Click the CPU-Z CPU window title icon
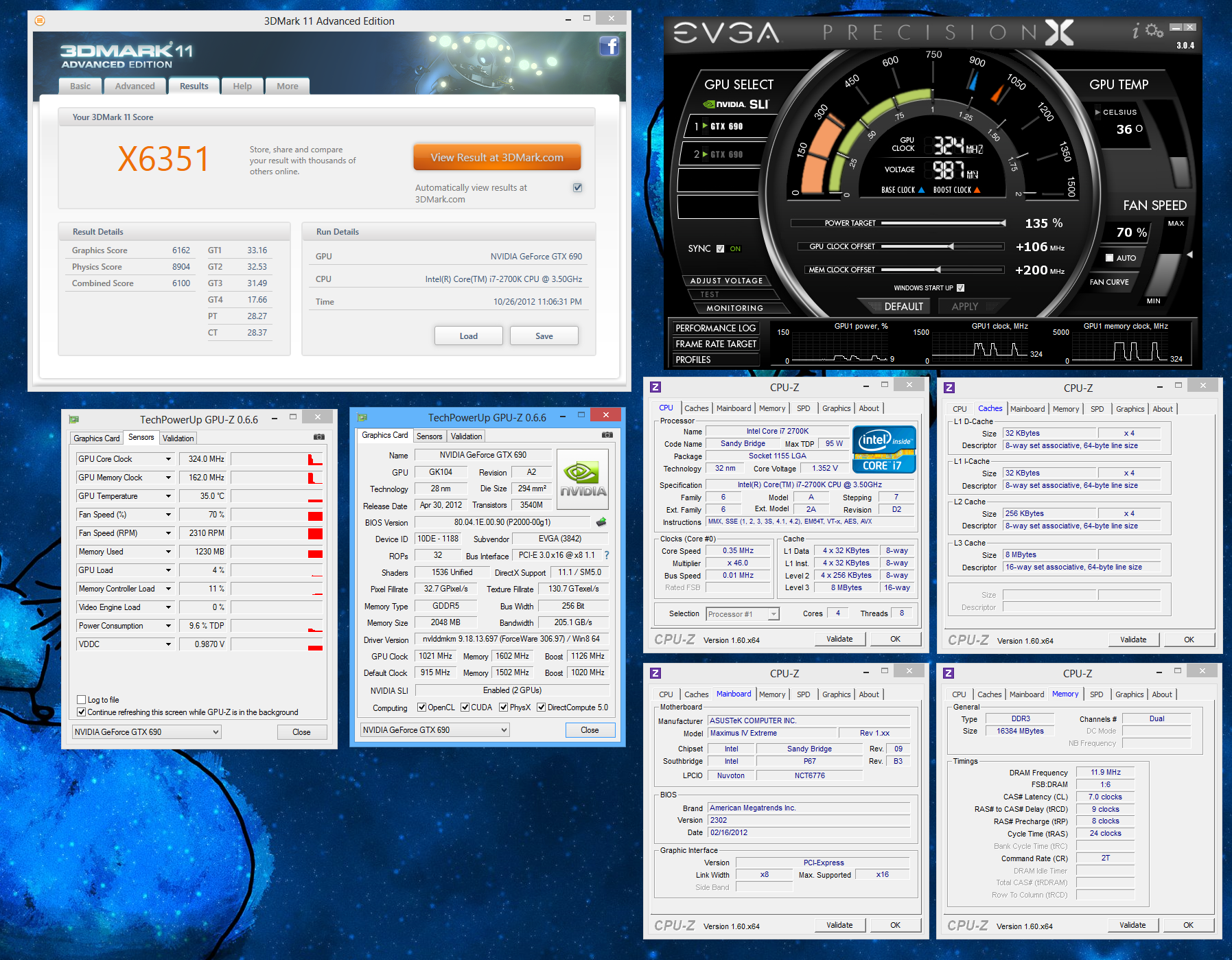The height and width of the screenshot is (960, 1232). point(655,387)
